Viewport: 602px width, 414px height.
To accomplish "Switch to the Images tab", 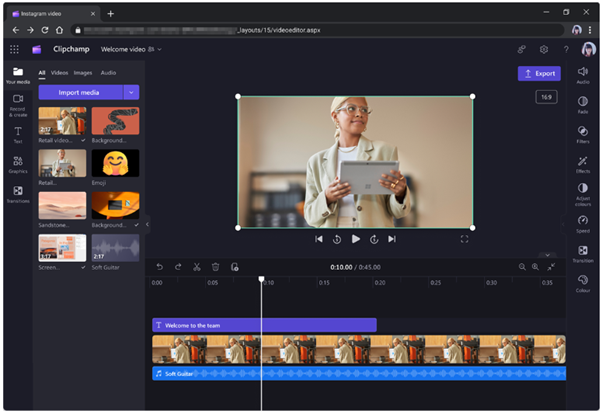I will [x=83, y=73].
